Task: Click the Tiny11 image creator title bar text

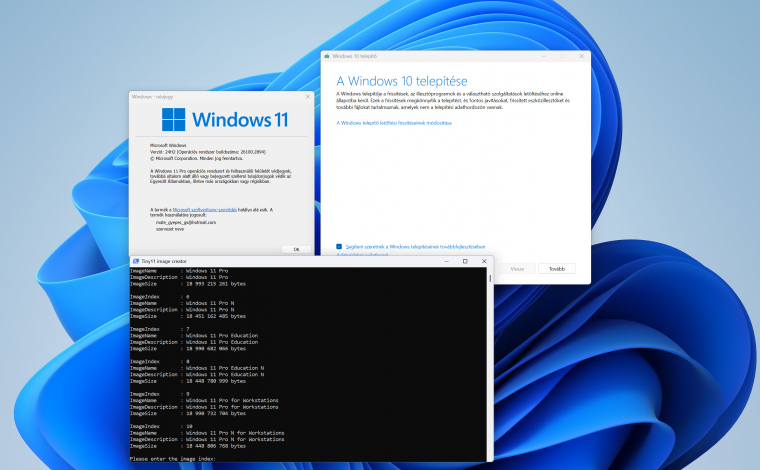Action: (x=164, y=261)
